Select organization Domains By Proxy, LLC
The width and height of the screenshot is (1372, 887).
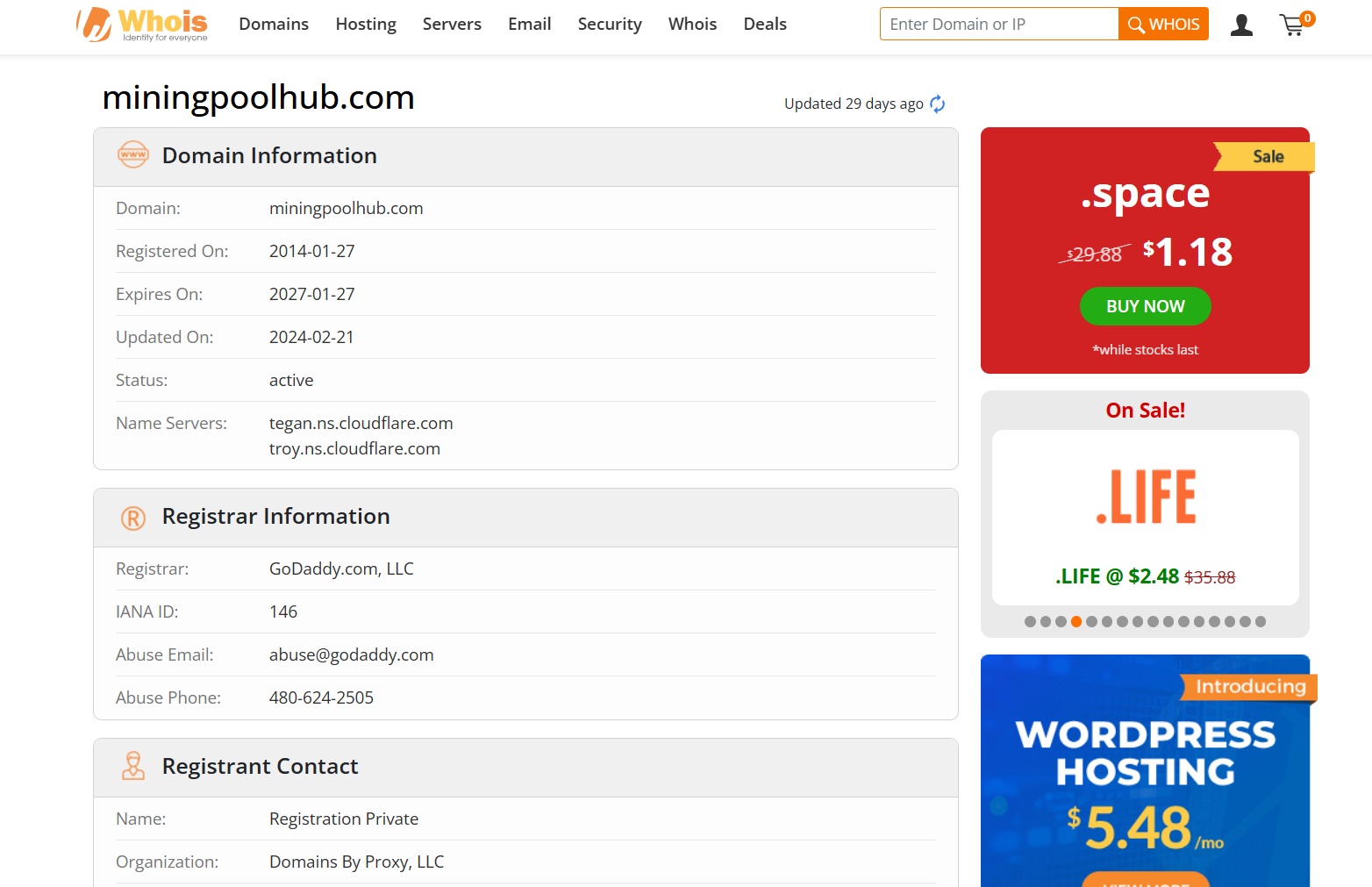click(x=357, y=862)
